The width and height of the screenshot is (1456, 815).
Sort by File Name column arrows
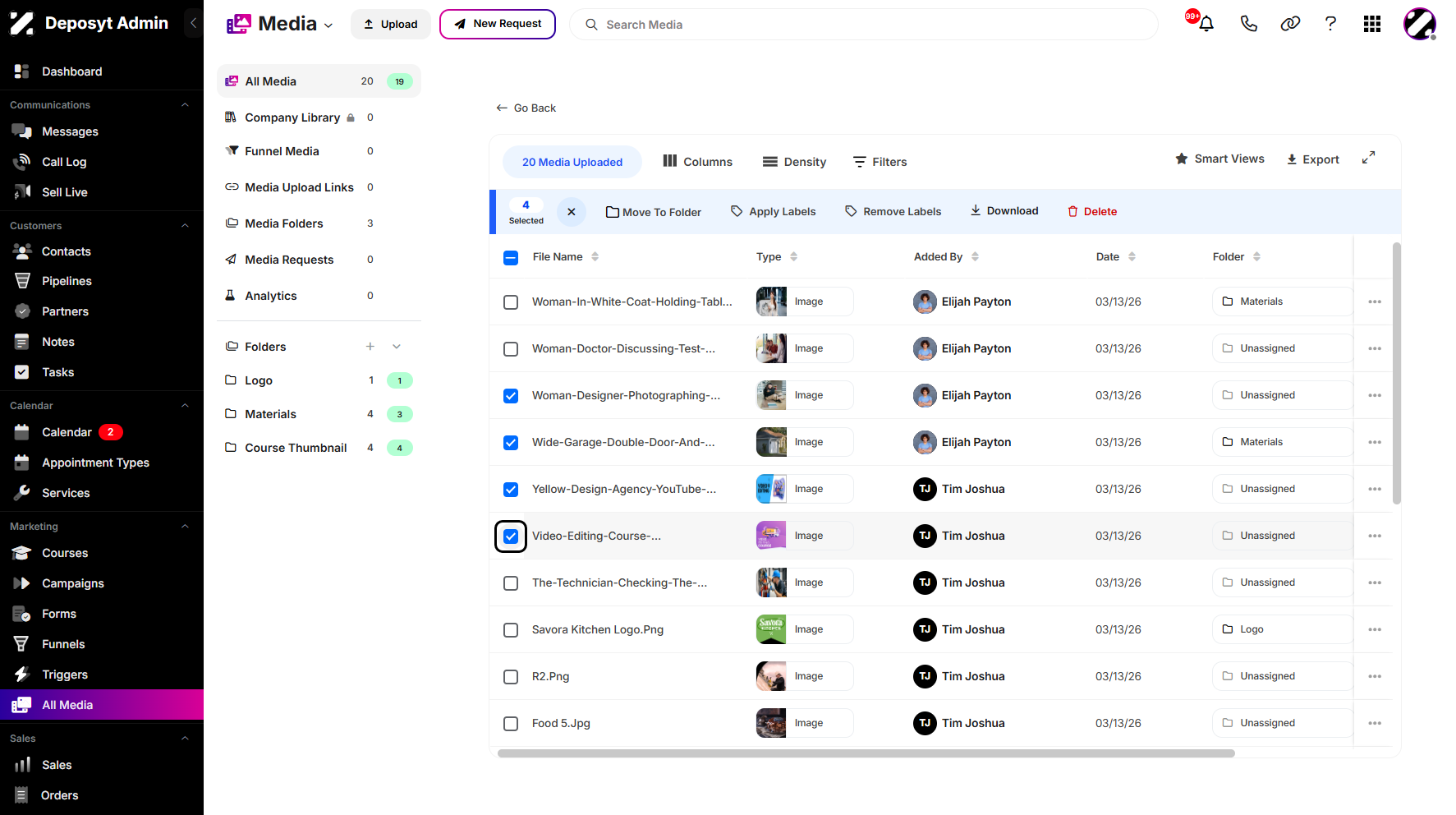tap(595, 256)
